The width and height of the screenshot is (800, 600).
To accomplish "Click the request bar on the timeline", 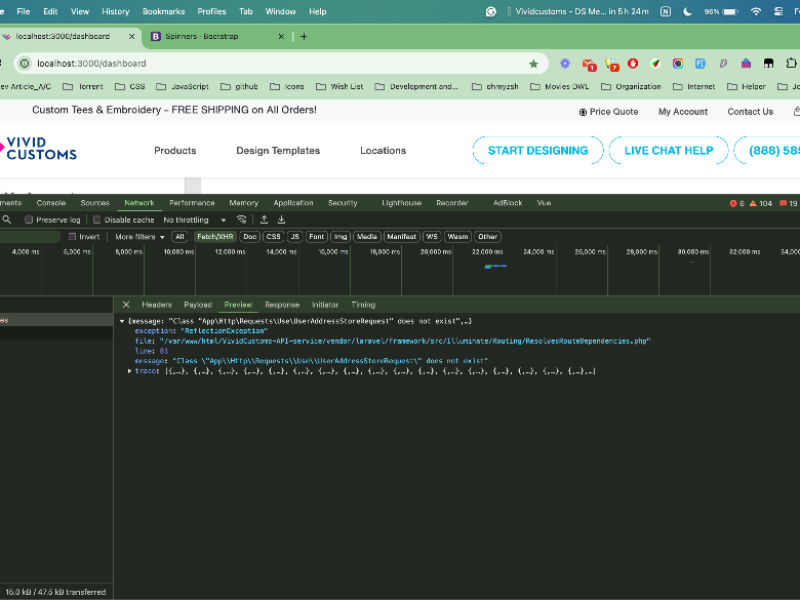I will [x=495, y=266].
